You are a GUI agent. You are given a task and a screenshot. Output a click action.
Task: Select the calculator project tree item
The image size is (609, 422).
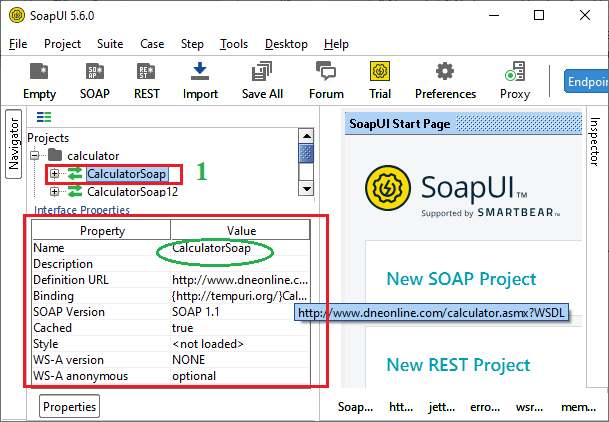(93, 156)
